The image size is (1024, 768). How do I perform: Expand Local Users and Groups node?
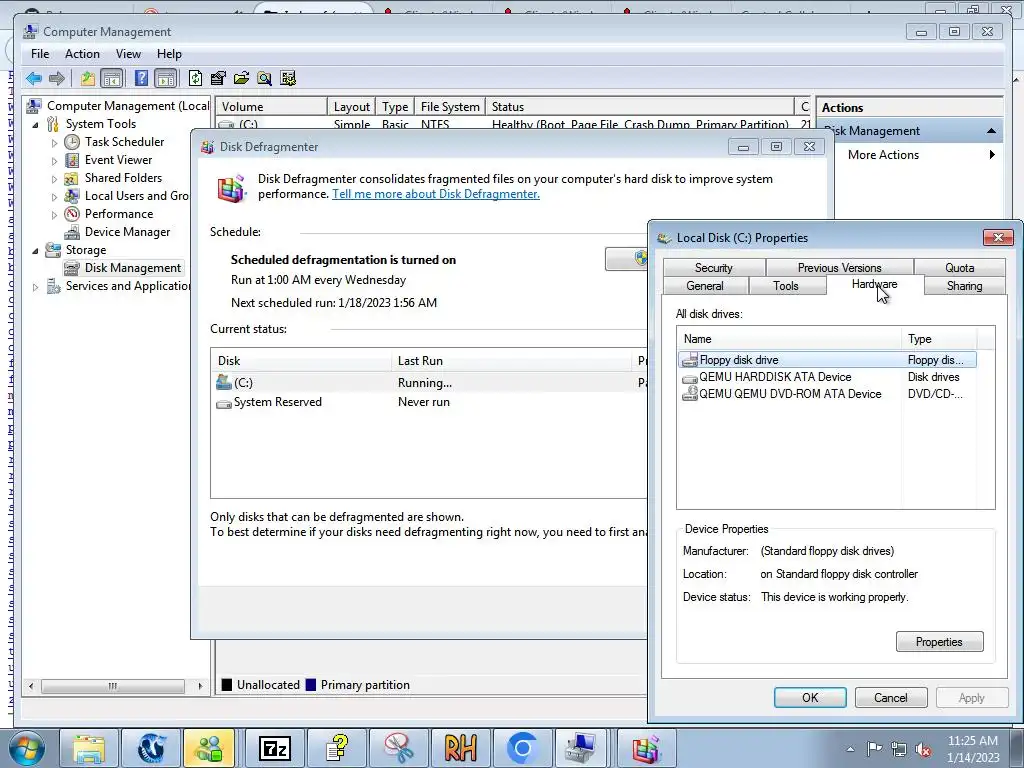tap(54, 197)
